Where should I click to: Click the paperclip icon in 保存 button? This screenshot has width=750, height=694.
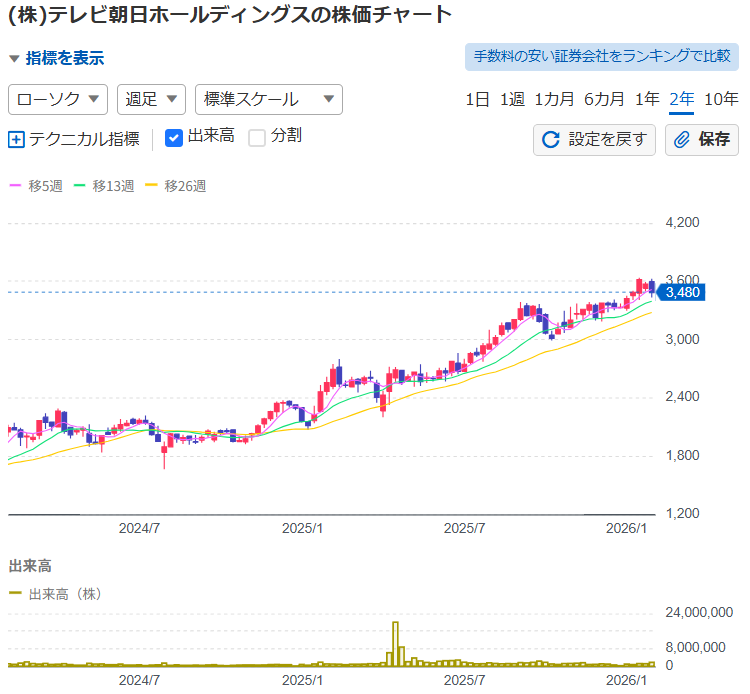[x=683, y=140]
